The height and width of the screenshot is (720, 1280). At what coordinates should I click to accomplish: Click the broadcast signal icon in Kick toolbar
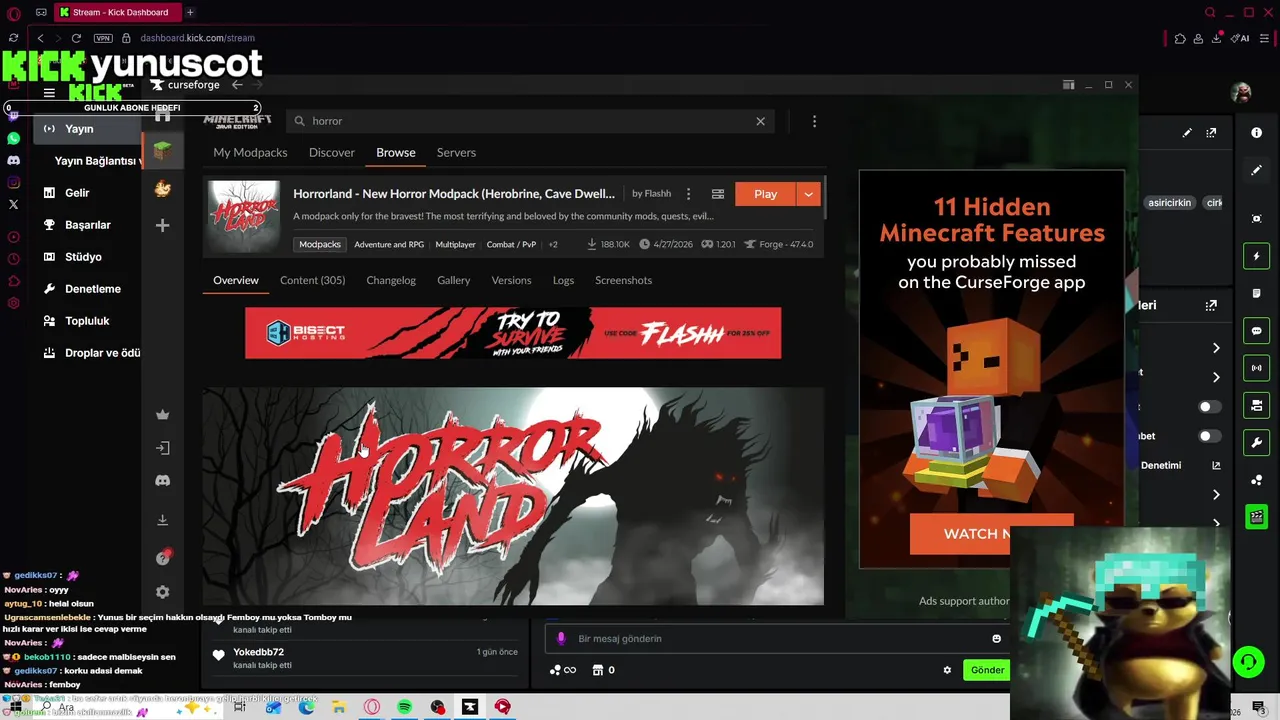(1256, 368)
